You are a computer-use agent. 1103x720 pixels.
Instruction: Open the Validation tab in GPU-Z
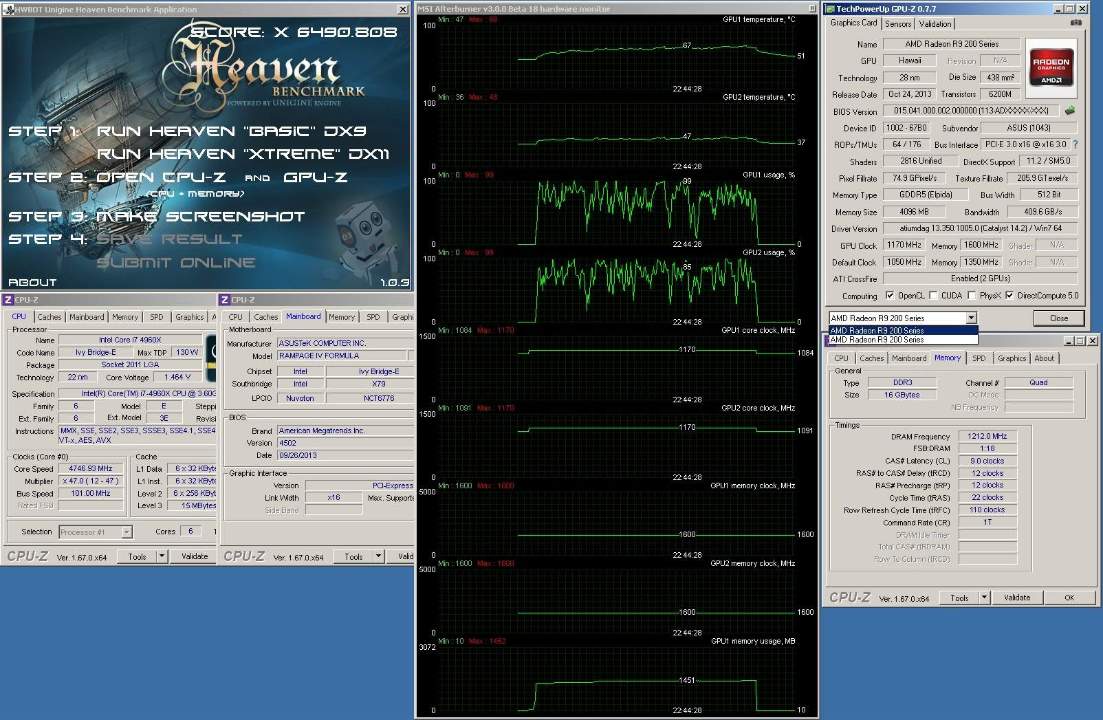[935, 24]
